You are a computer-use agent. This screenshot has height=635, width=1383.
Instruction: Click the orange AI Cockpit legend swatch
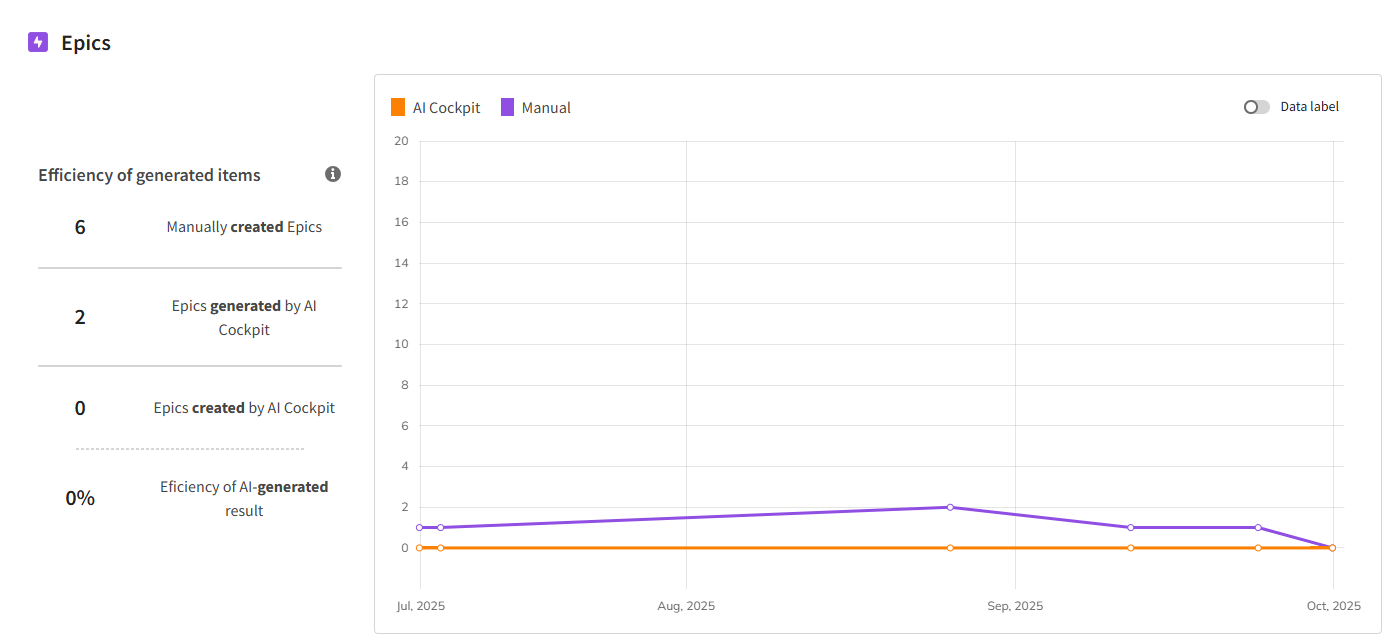pyautogui.click(x=398, y=107)
